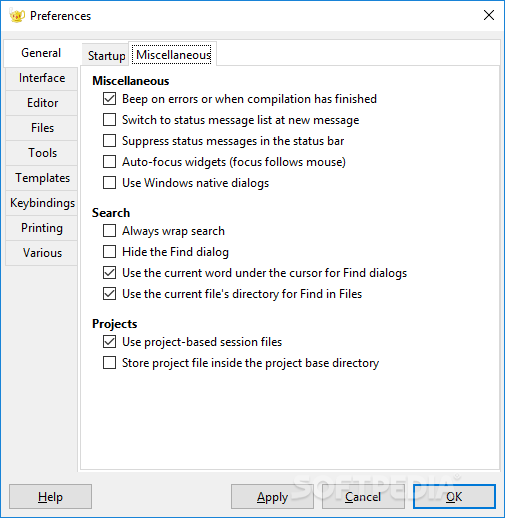Select the Miscellaneous tab
This screenshot has height=518, width=505.
(x=173, y=54)
